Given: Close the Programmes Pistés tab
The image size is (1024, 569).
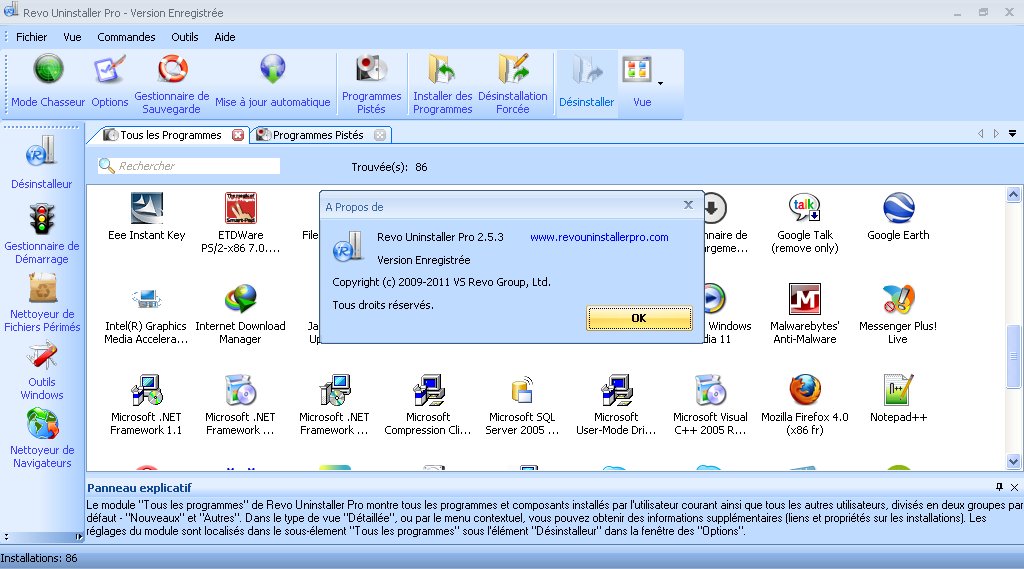Looking at the screenshot, I should [x=379, y=135].
